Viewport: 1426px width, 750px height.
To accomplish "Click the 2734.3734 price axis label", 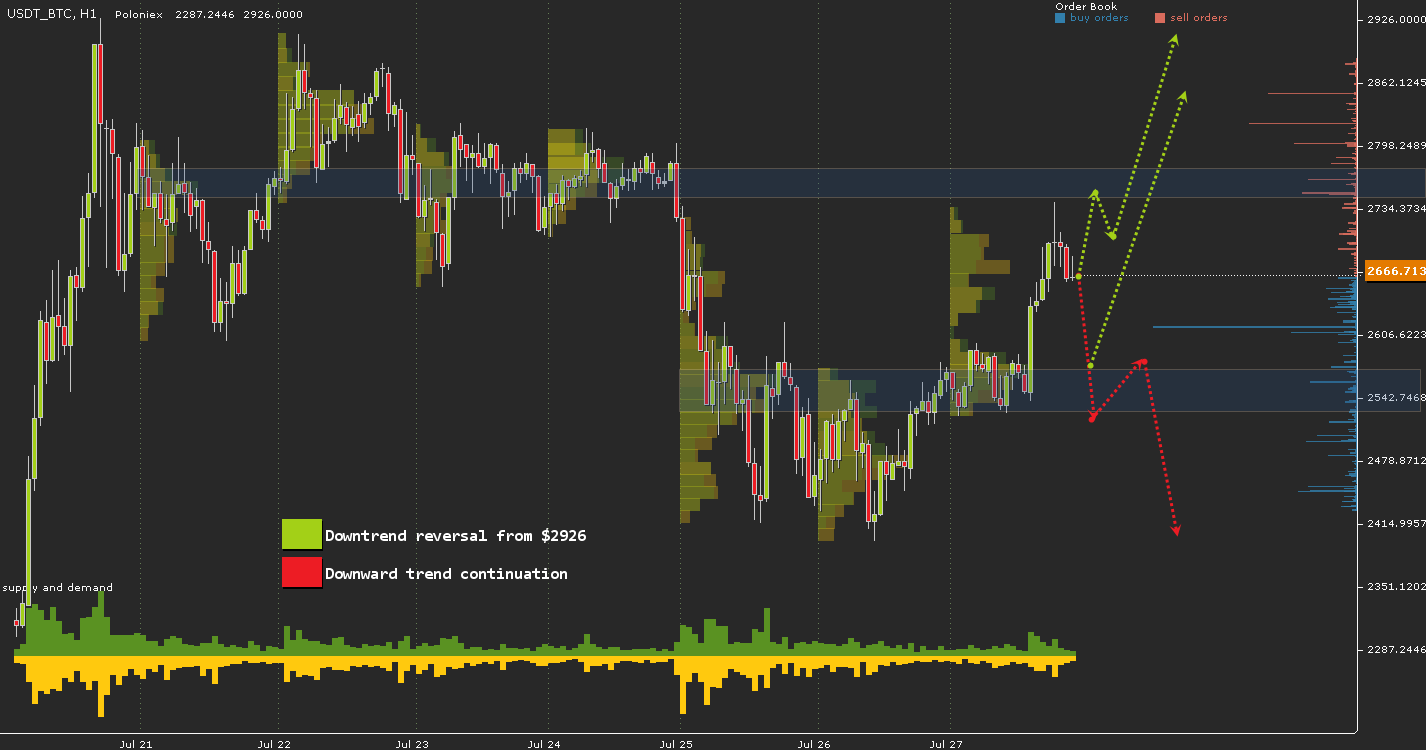I will tap(1395, 208).
